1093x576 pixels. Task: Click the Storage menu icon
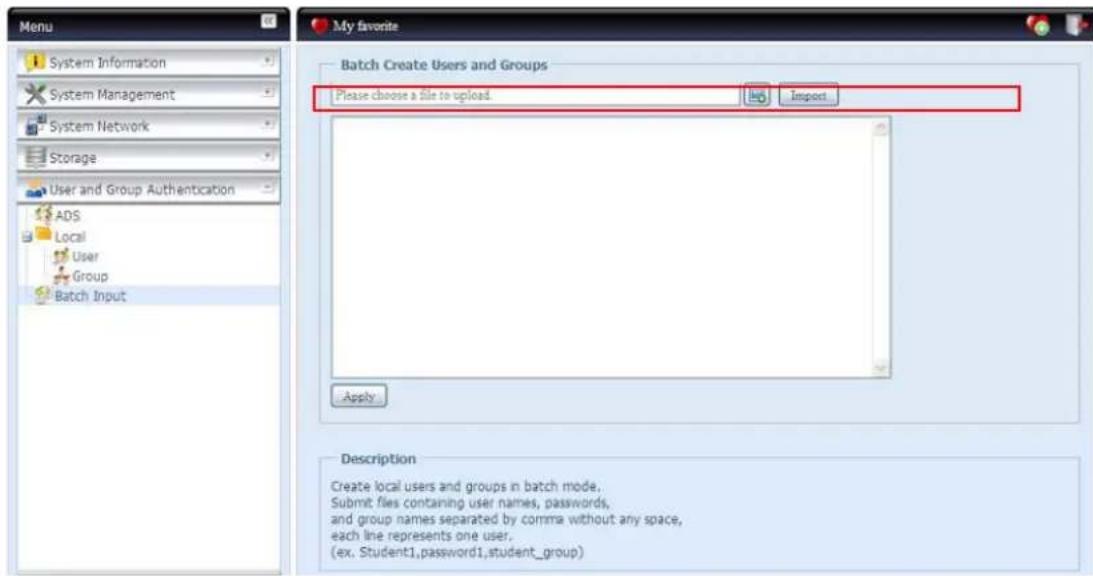tap(32, 158)
